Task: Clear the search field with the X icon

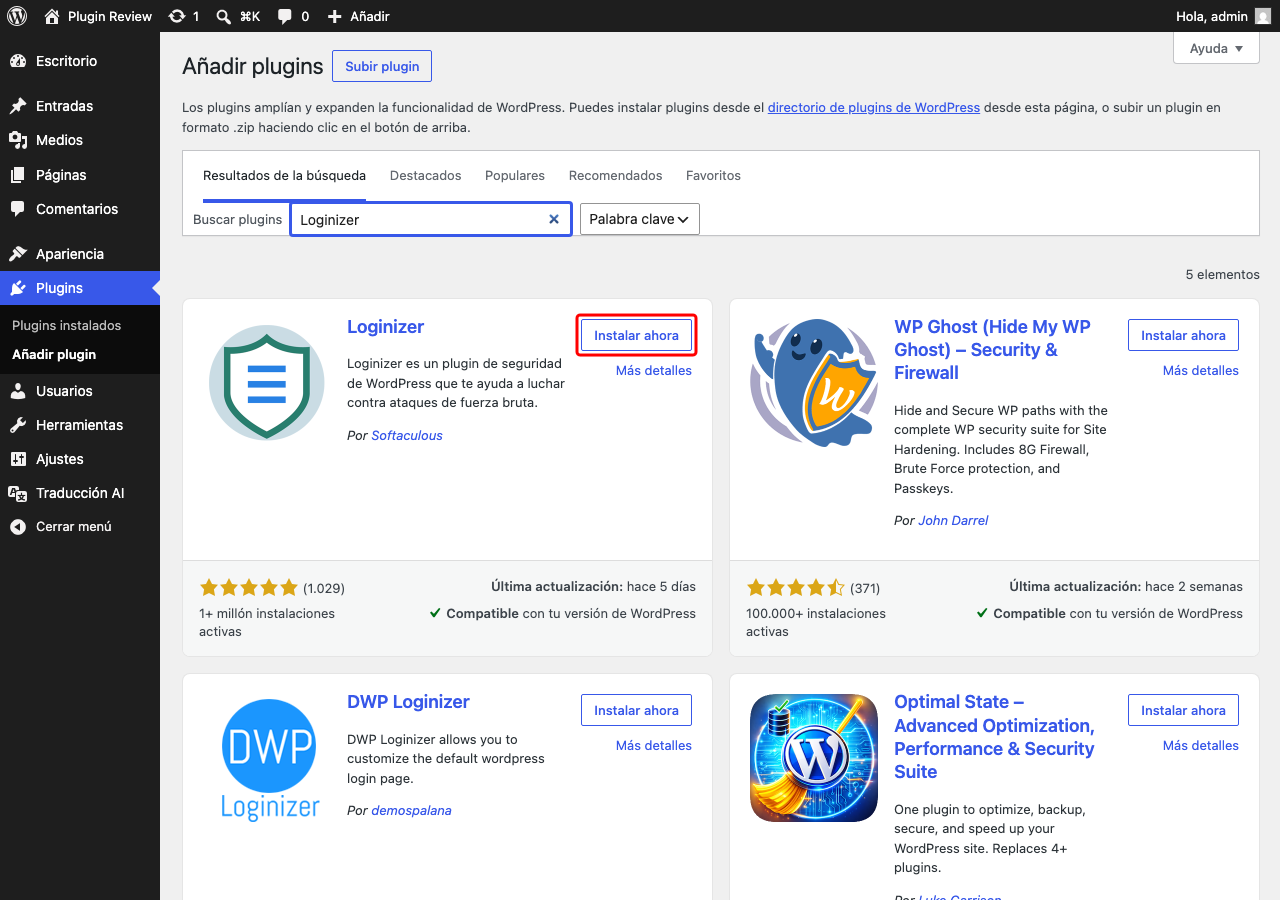Action: [x=554, y=219]
